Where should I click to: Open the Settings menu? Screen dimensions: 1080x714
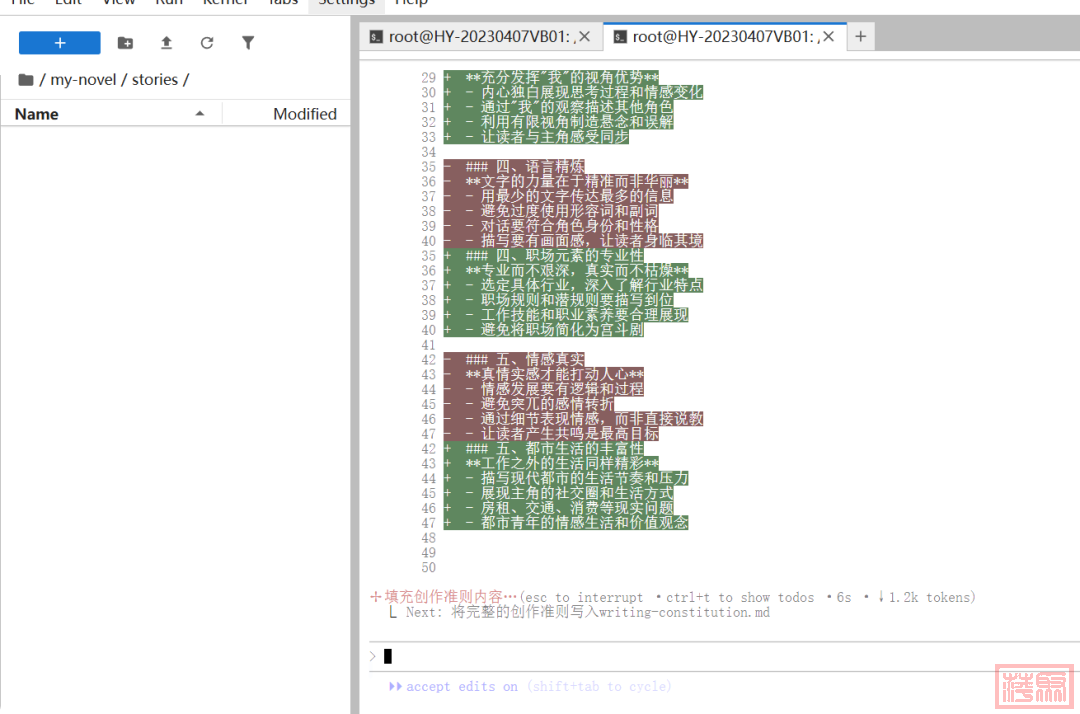(346, 3)
